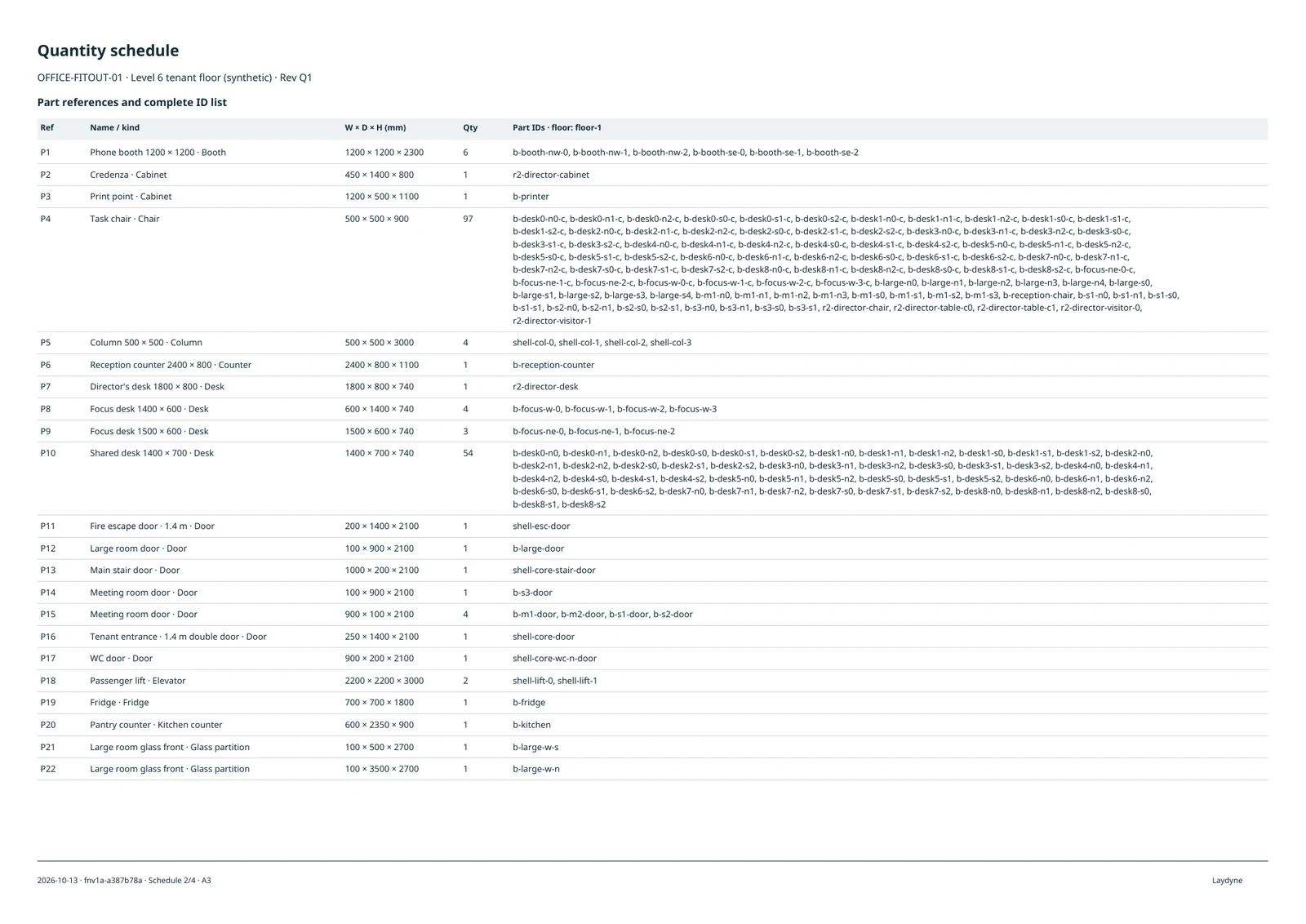Click the "Laydyne" footer text
1306x924 pixels.
[x=1227, y=881]
